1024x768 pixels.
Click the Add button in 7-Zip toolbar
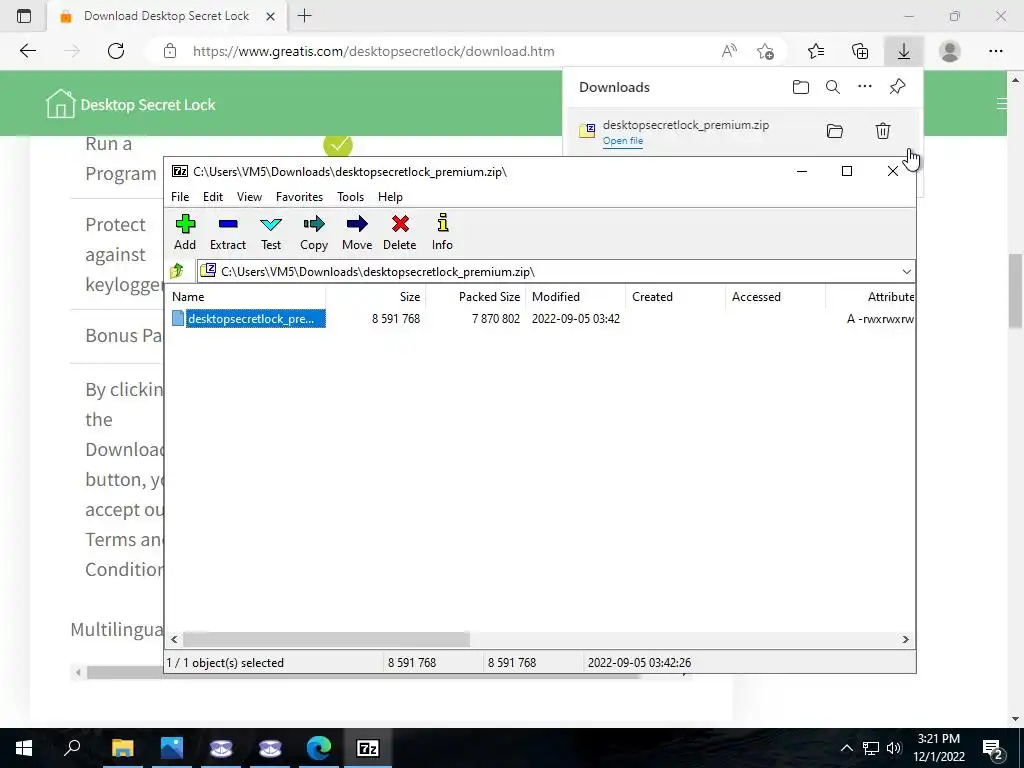[185, 232]
